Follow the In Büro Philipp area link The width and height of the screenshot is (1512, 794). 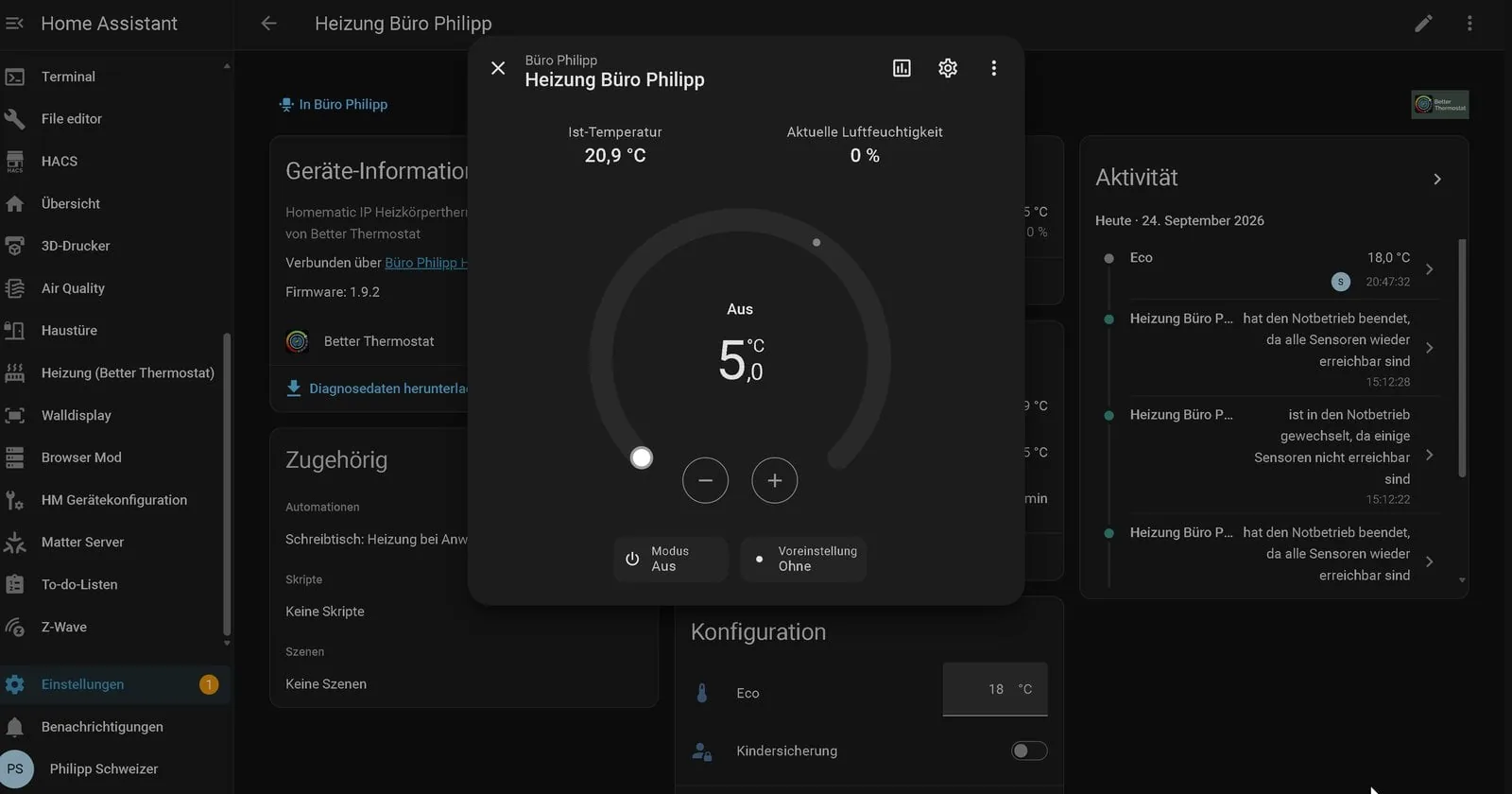pos(334,104)
